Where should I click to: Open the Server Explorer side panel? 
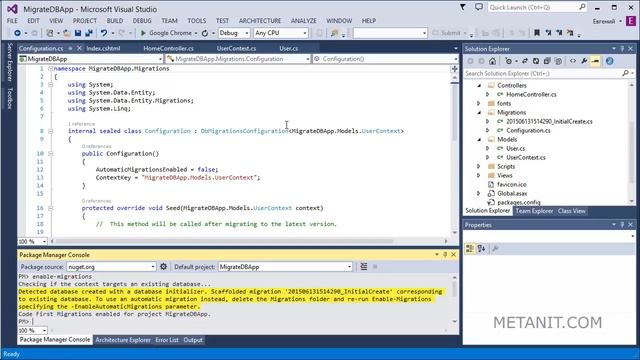click(10, 62)
